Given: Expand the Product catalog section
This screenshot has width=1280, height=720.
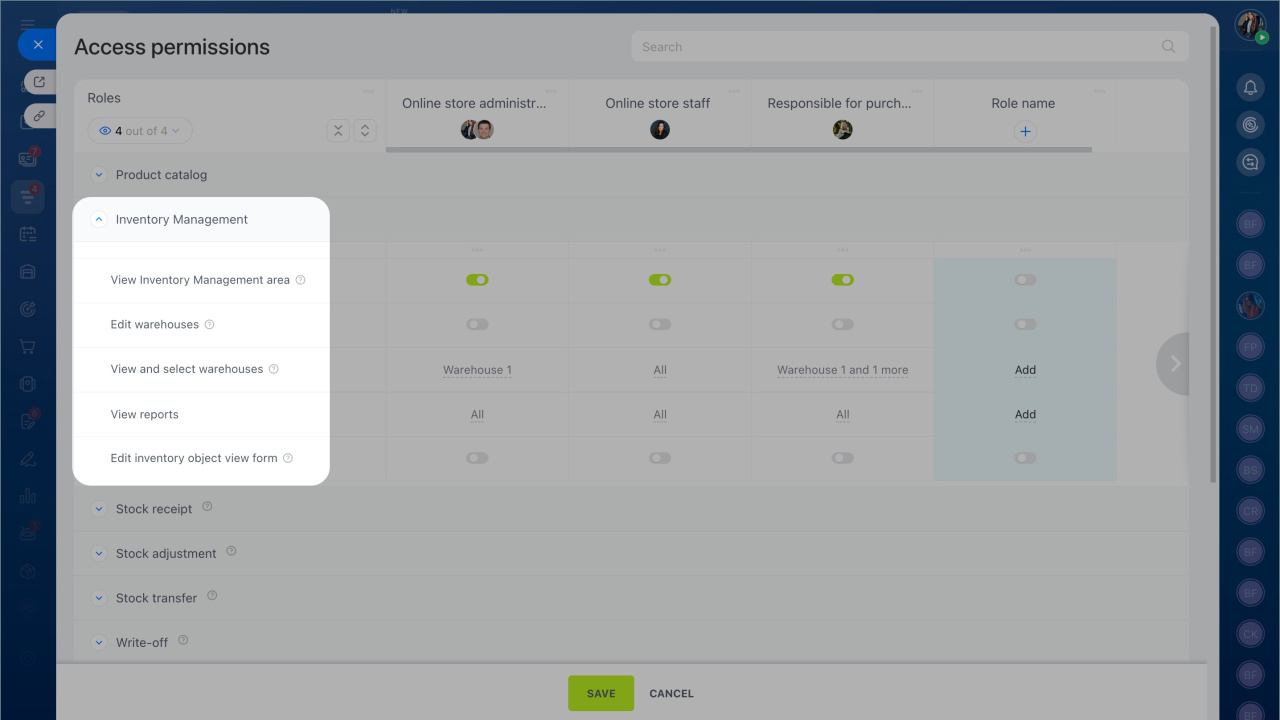Looking at the screenshot, I should 99,175.
